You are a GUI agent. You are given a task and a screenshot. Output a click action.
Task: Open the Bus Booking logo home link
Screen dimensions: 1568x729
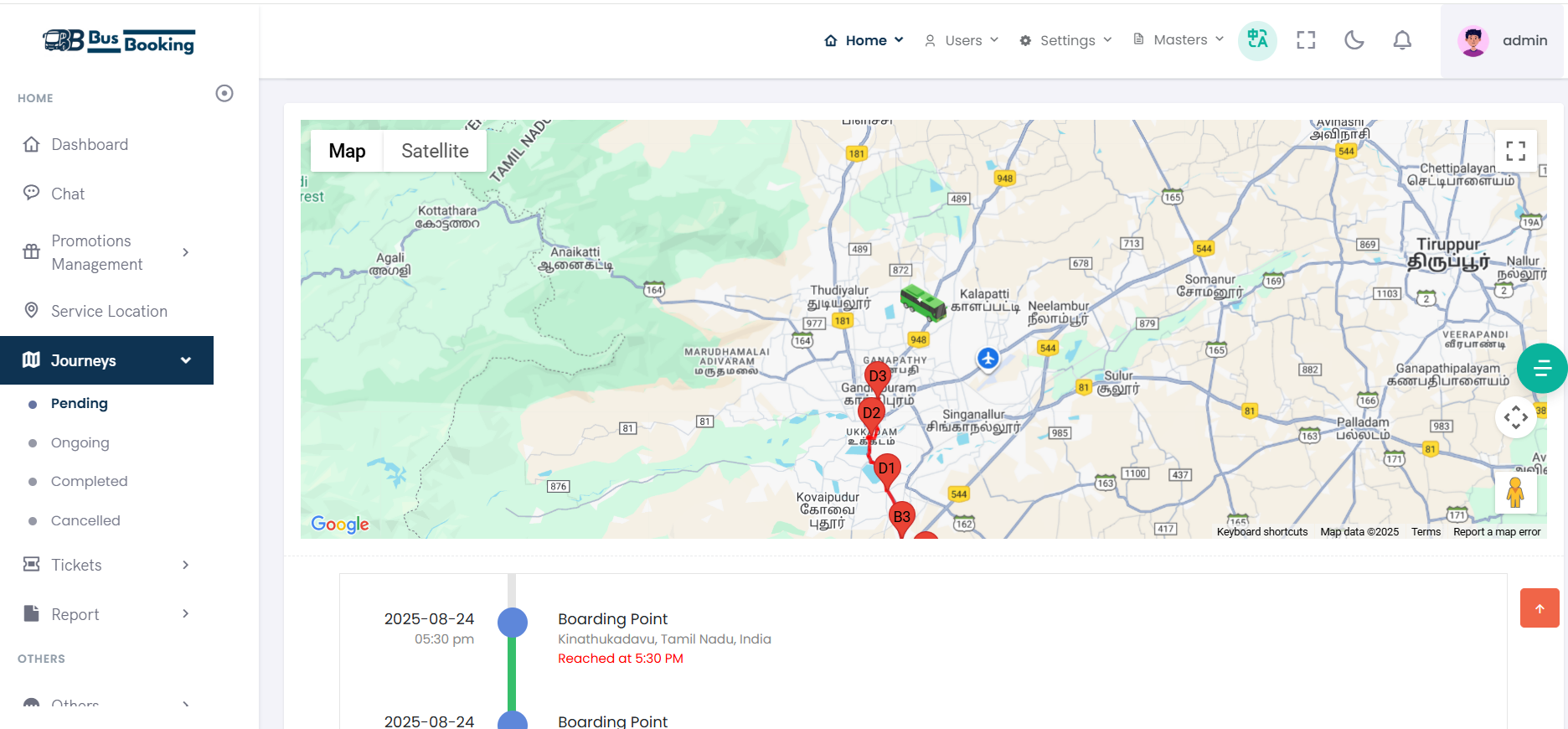point(118,40)
